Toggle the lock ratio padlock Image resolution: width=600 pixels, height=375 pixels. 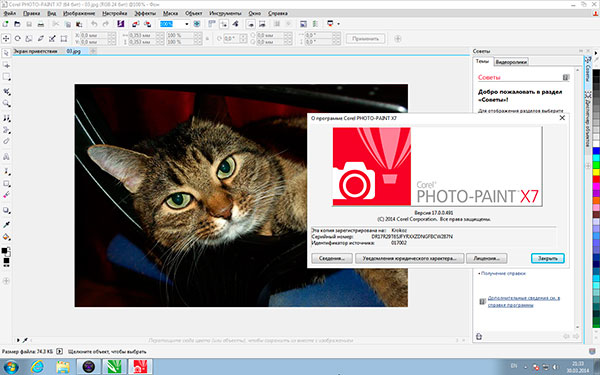tap(207, 39)
